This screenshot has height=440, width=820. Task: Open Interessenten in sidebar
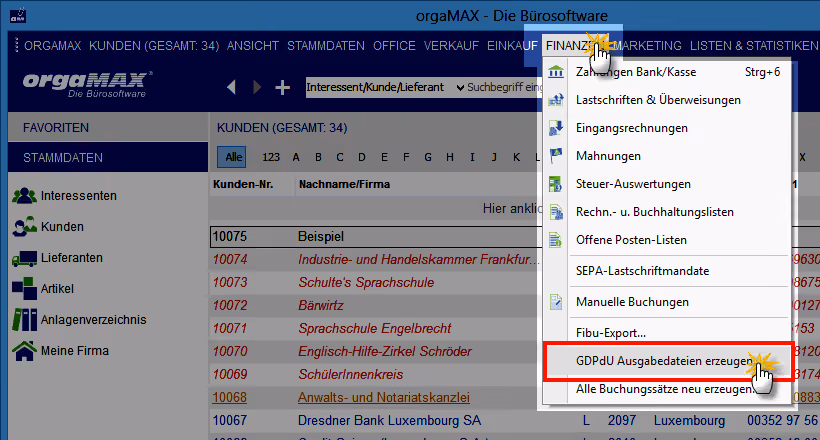(78, 196)
